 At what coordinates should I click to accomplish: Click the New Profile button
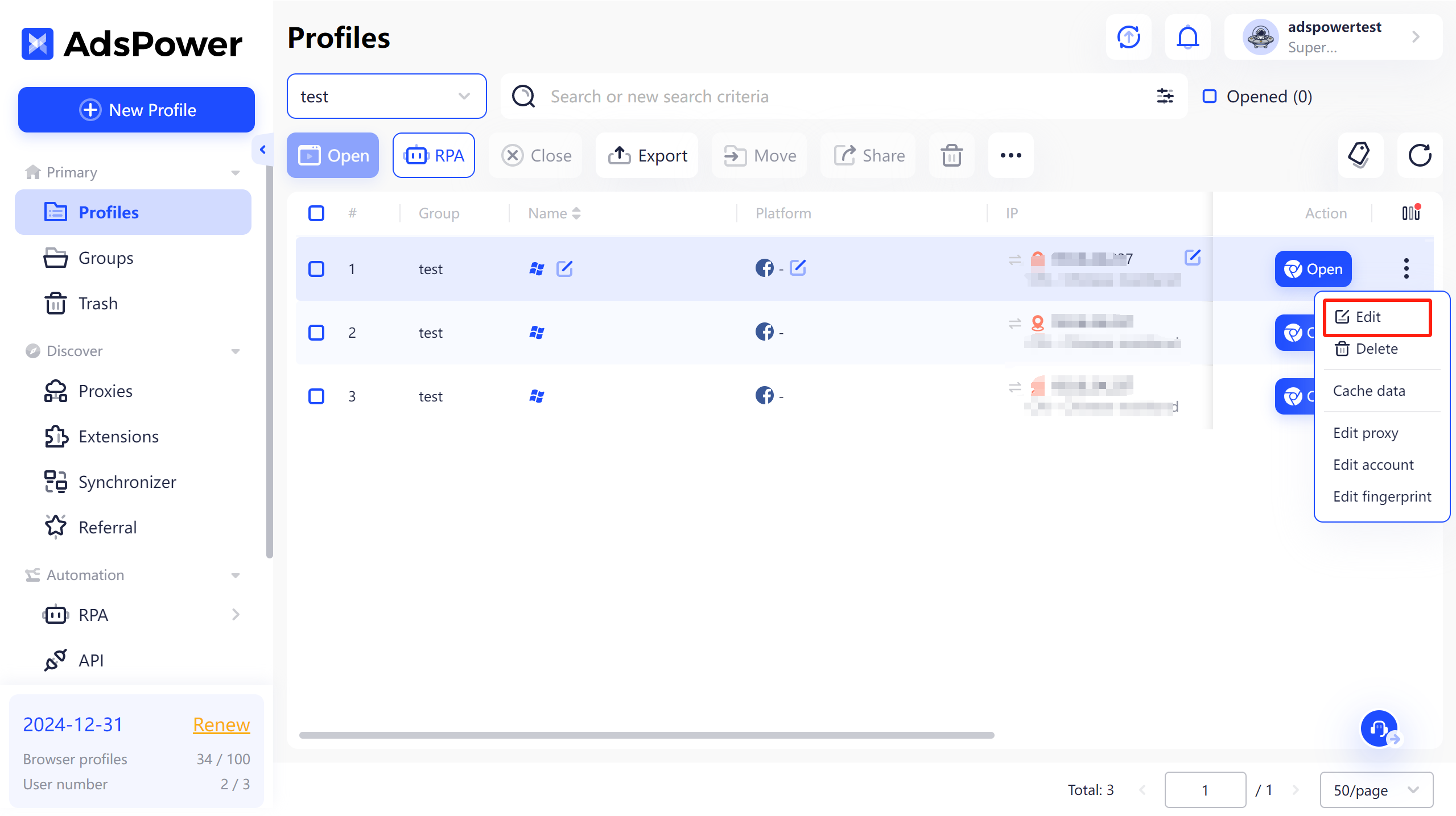[x=137, y=110]
